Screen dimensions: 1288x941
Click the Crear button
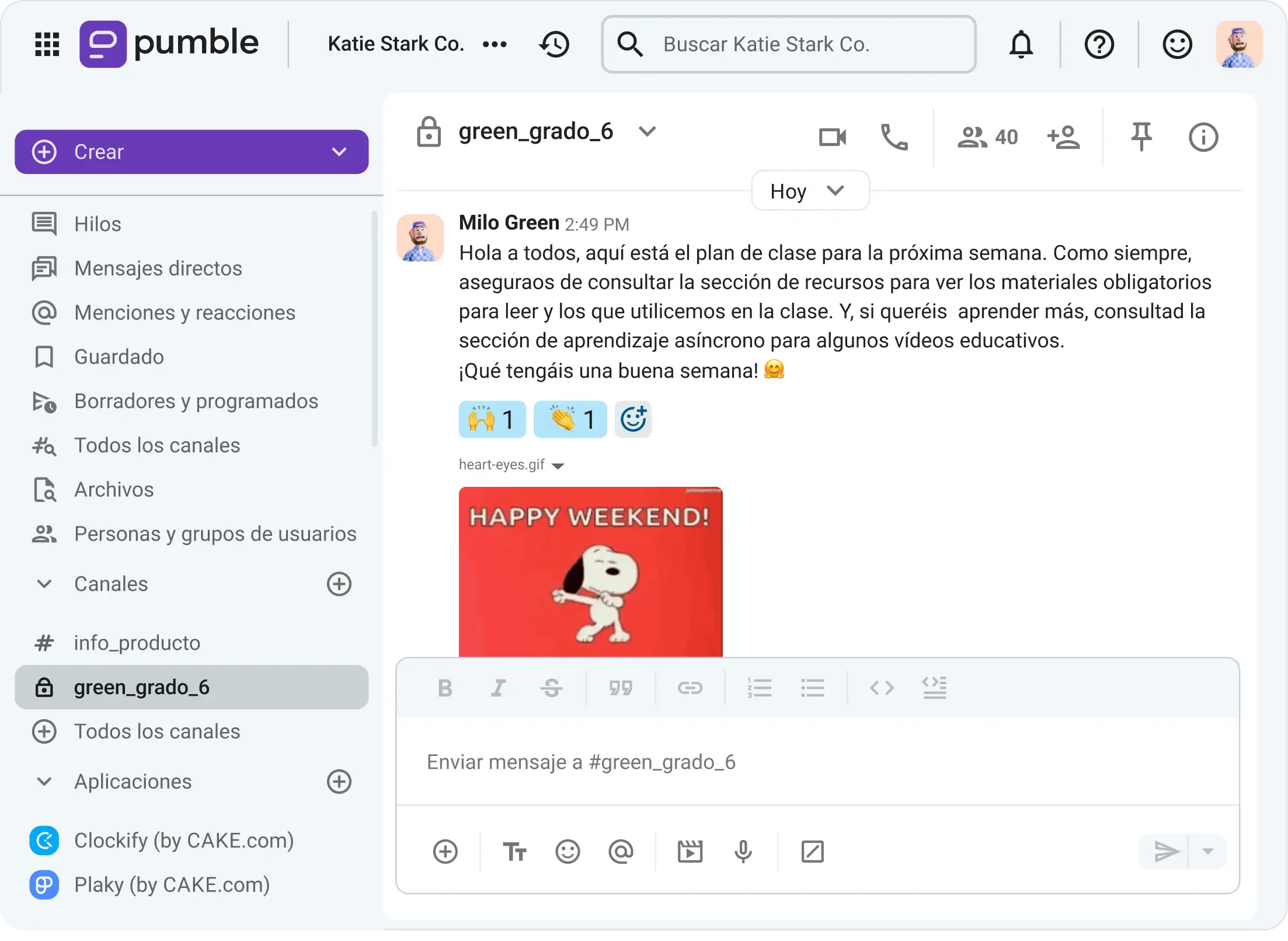point(192,152)
